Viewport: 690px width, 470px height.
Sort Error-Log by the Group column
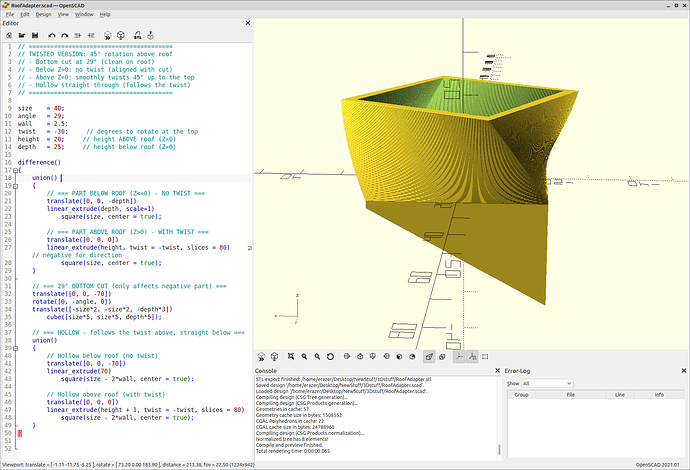point(521,395)
